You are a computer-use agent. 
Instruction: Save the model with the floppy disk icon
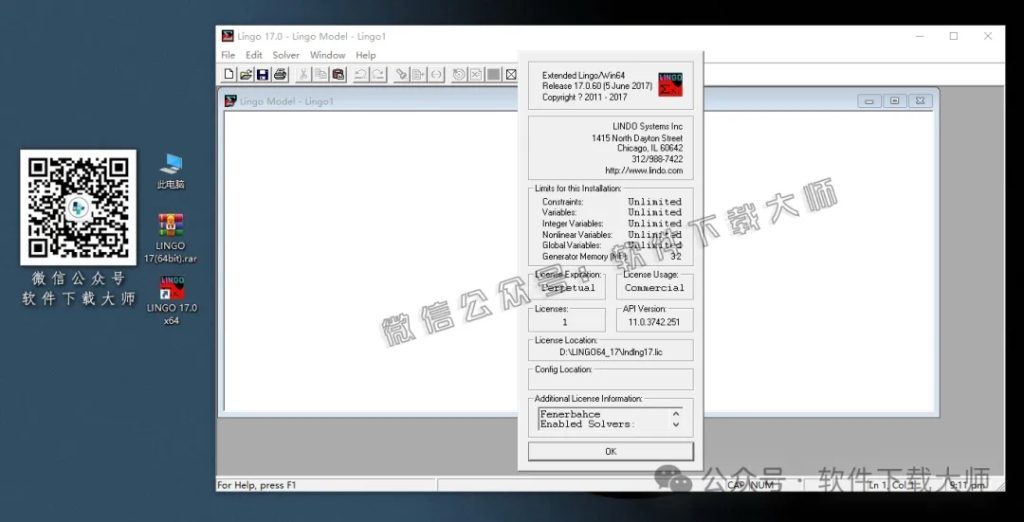262,75
